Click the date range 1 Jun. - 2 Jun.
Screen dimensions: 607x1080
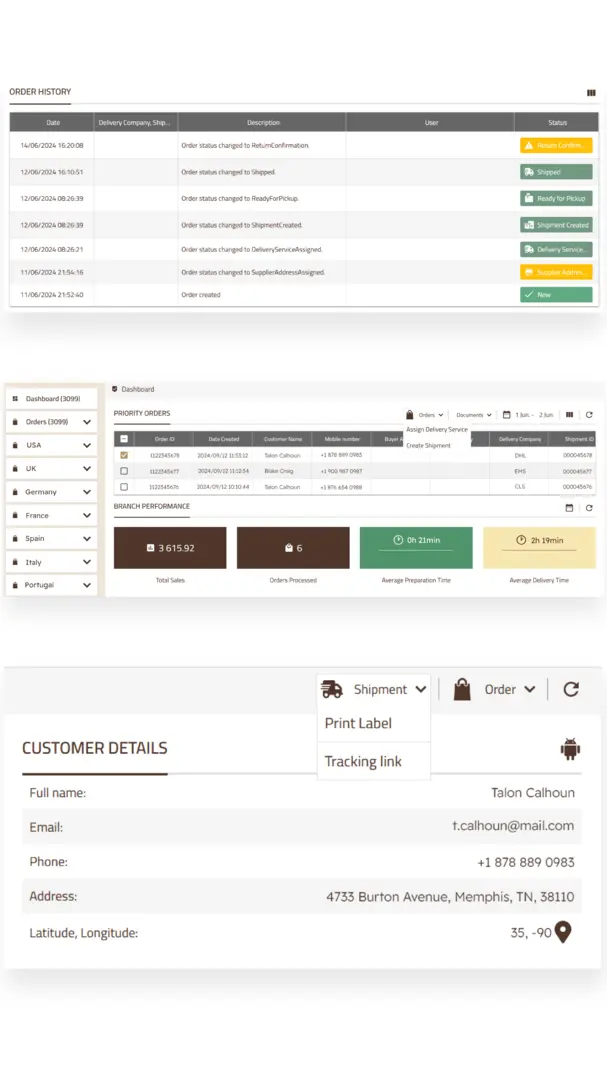click(x=534, y=415)
